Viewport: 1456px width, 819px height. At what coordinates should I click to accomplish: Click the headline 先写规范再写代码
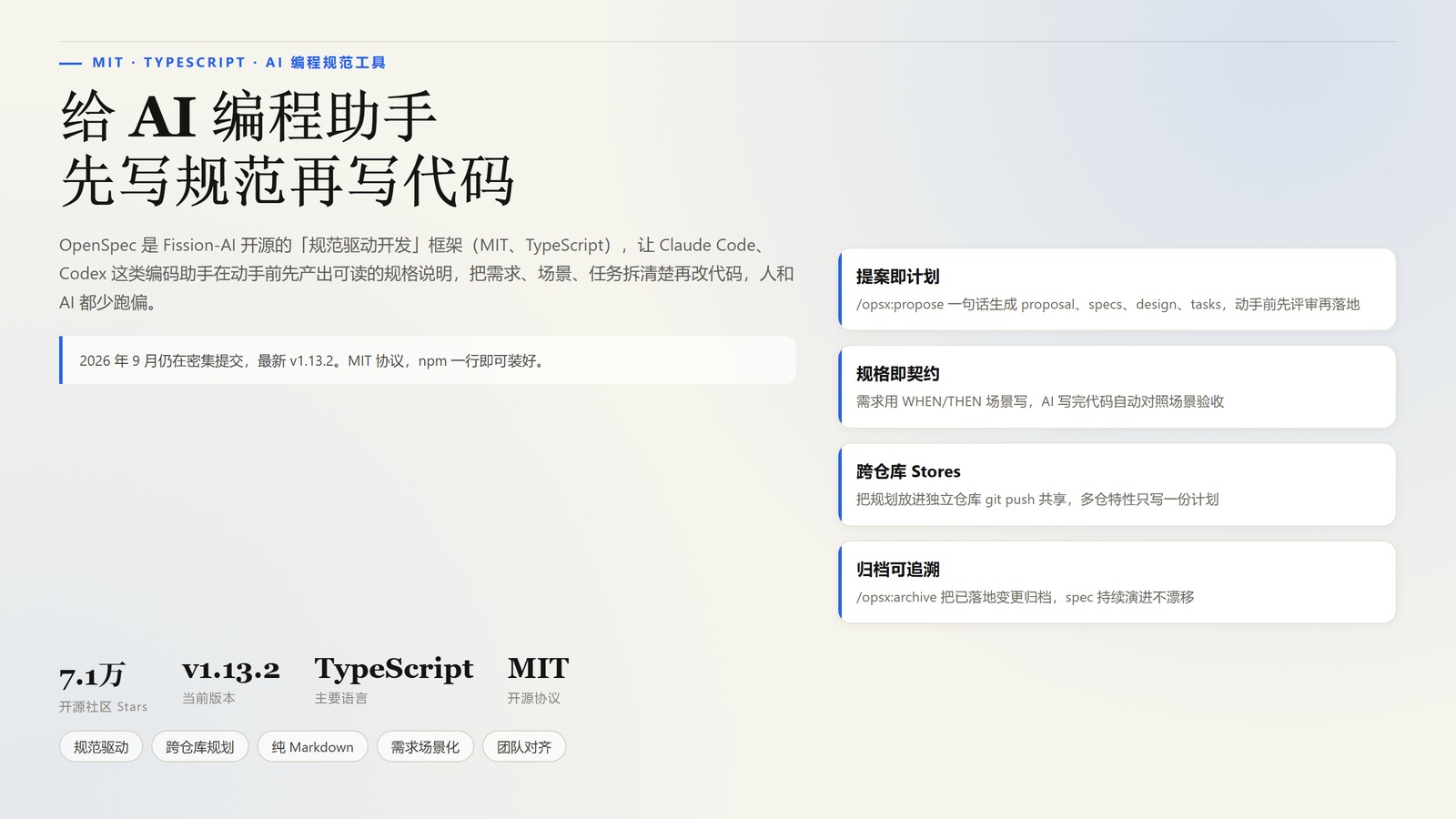coord(287,181)
